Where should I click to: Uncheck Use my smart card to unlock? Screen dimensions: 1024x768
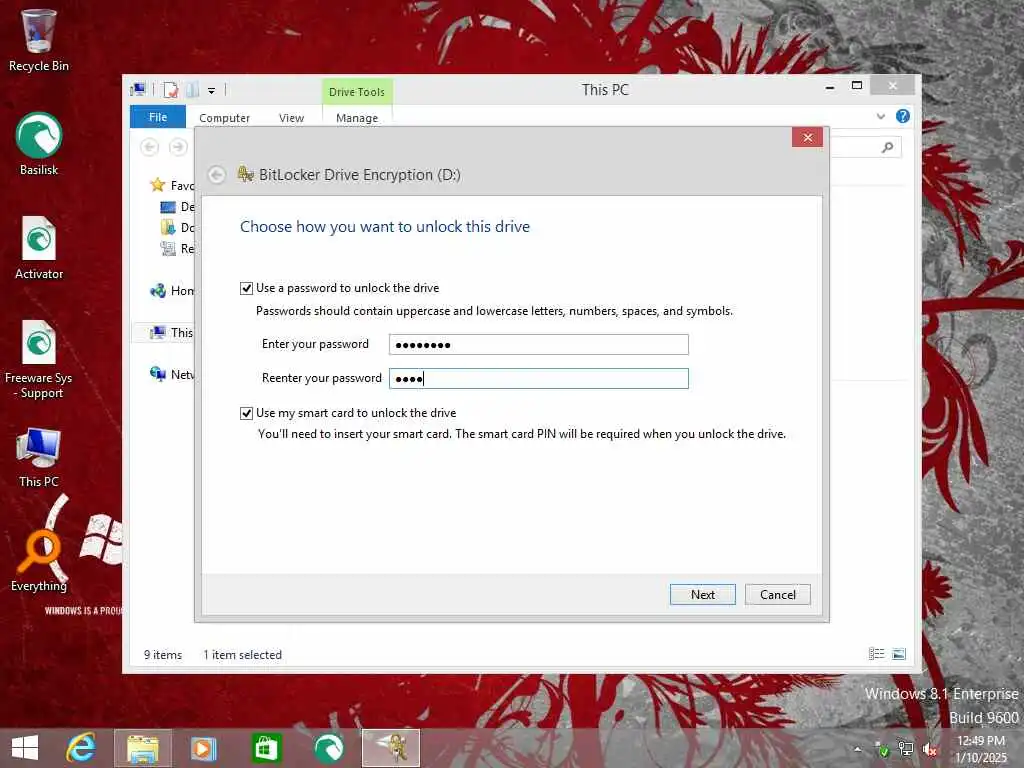pos(246,413)
